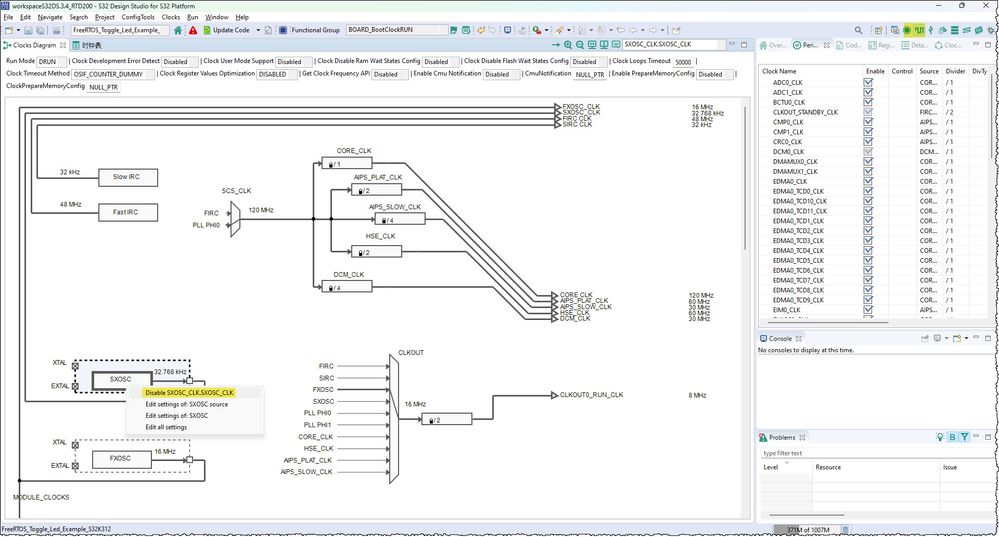The height and width of the screenshot is (537, 999).
Task: Click the XTAL pin marker next to SXOSC
Action: tap(75, 366)
